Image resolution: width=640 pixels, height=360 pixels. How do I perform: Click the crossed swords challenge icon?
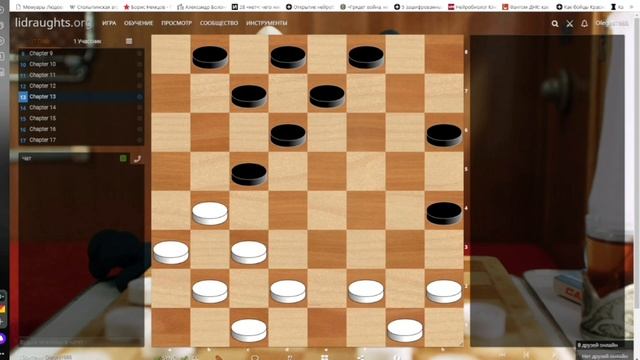coord(569,24)
